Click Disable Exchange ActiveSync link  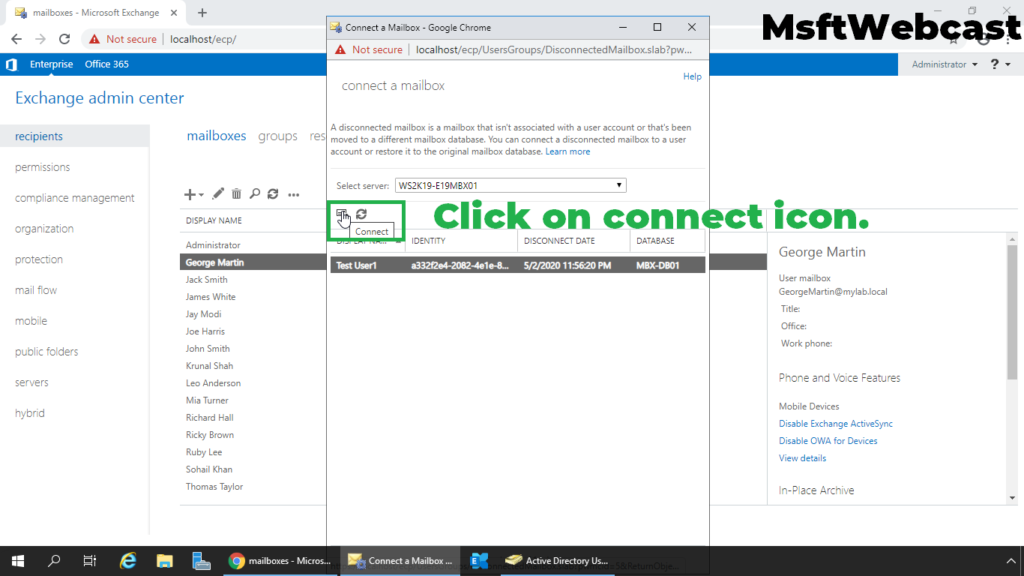pos(835,424)
